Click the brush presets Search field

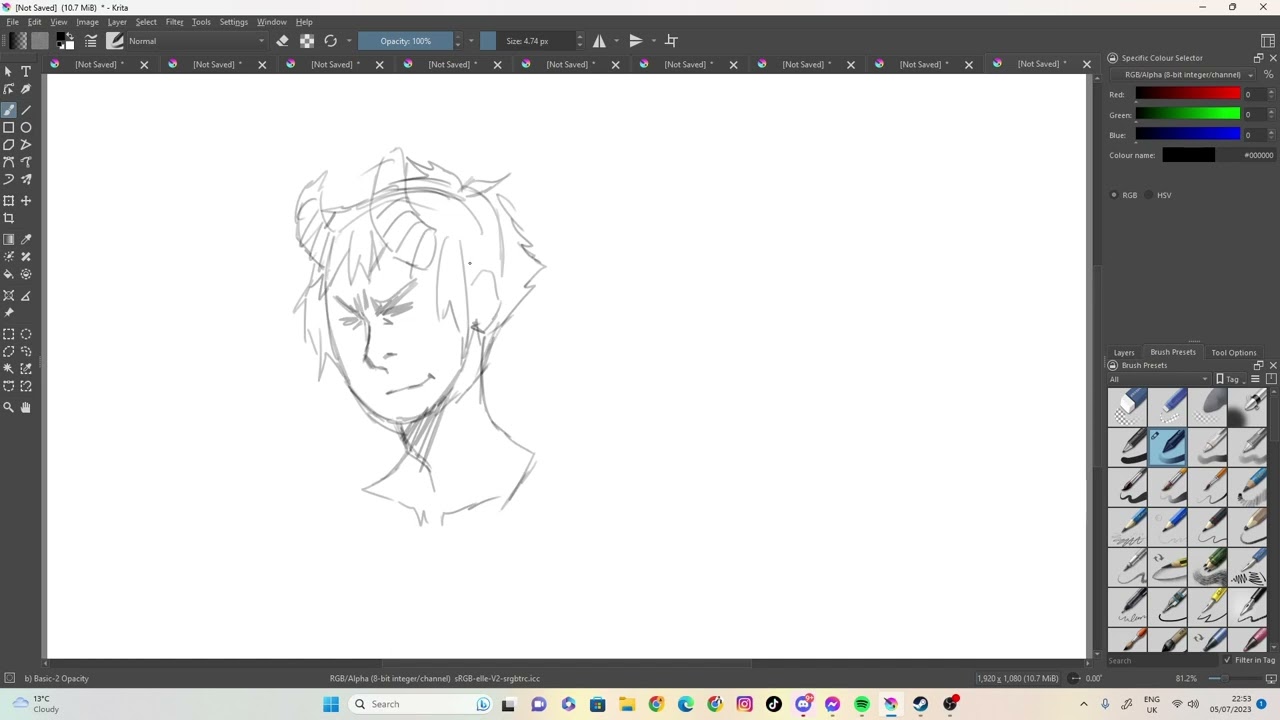[x=1162, y=661]
